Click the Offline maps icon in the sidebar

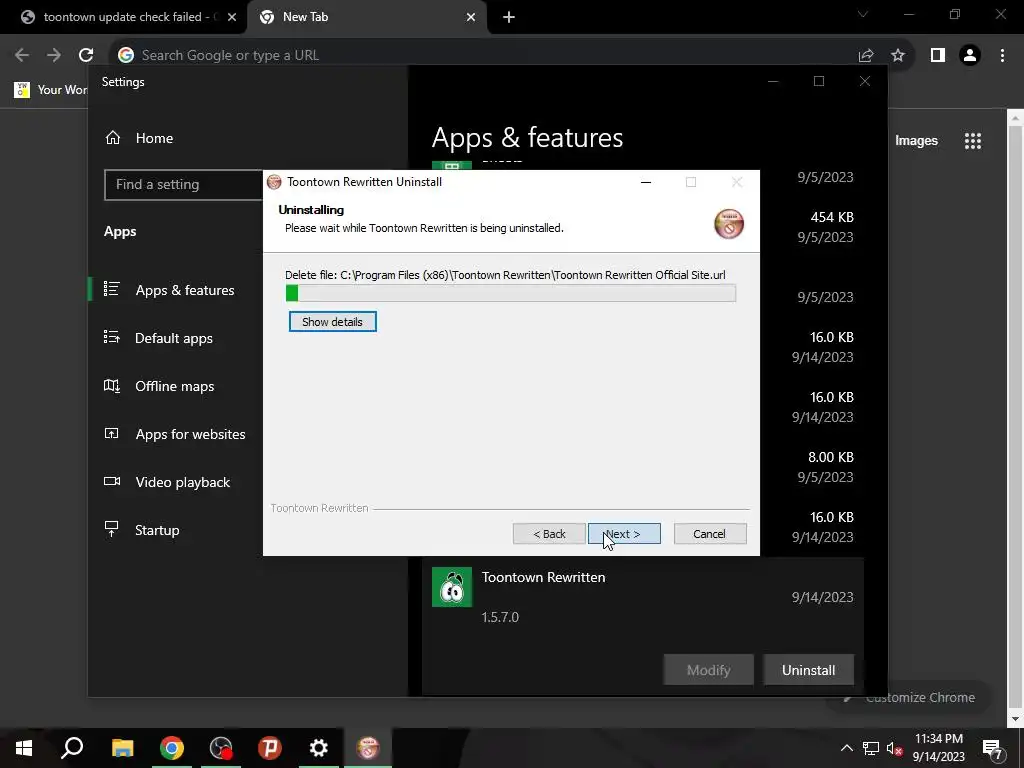pyautogui.click(x=112, y=385)
